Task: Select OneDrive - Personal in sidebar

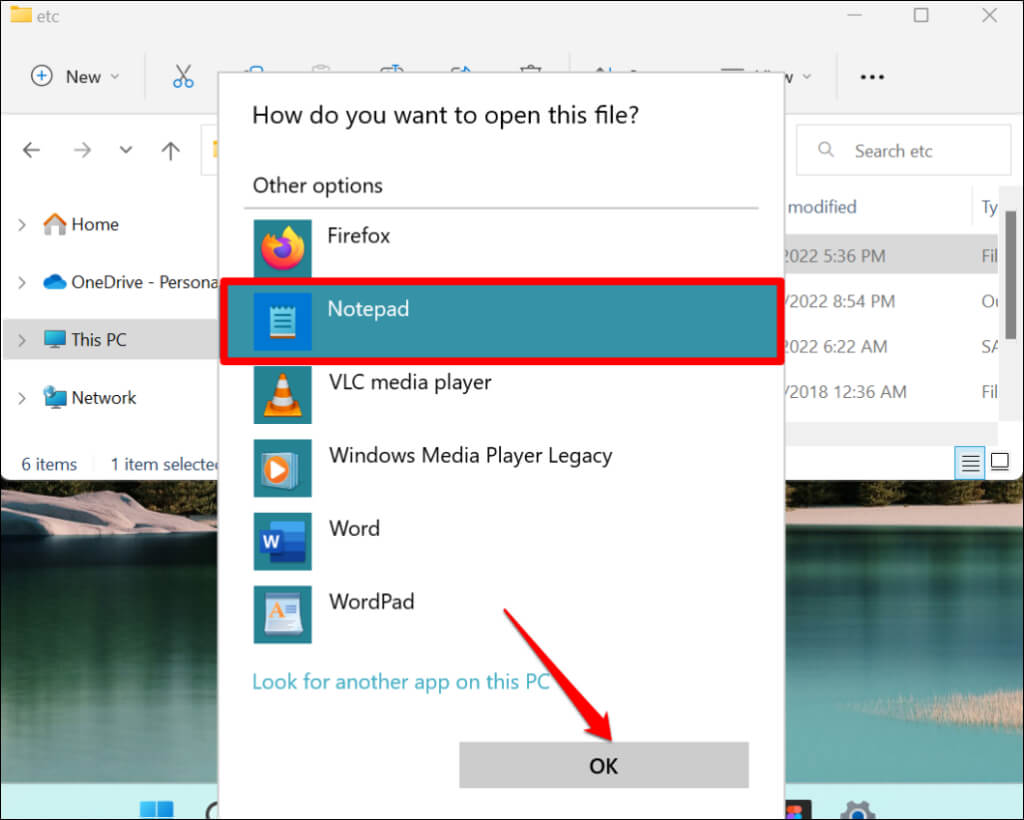Action: tap(130, 282)
